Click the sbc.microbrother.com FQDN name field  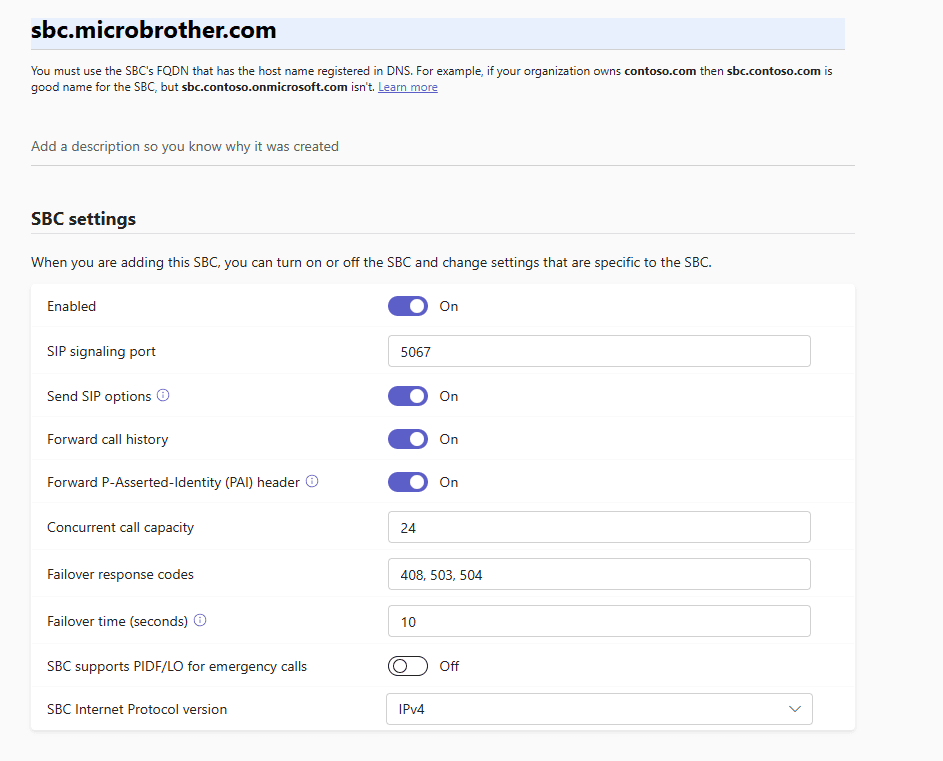437,32
